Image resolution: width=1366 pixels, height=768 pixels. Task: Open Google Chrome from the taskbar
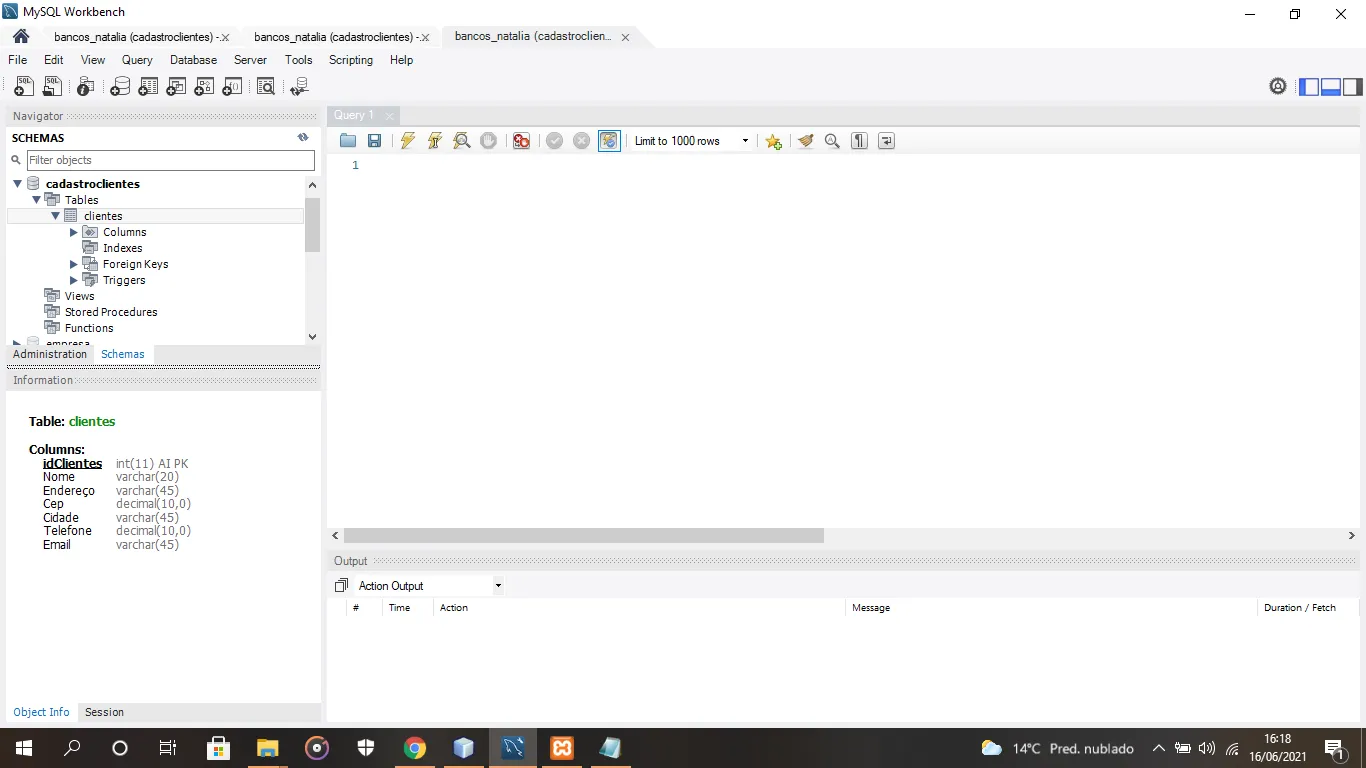414,748
